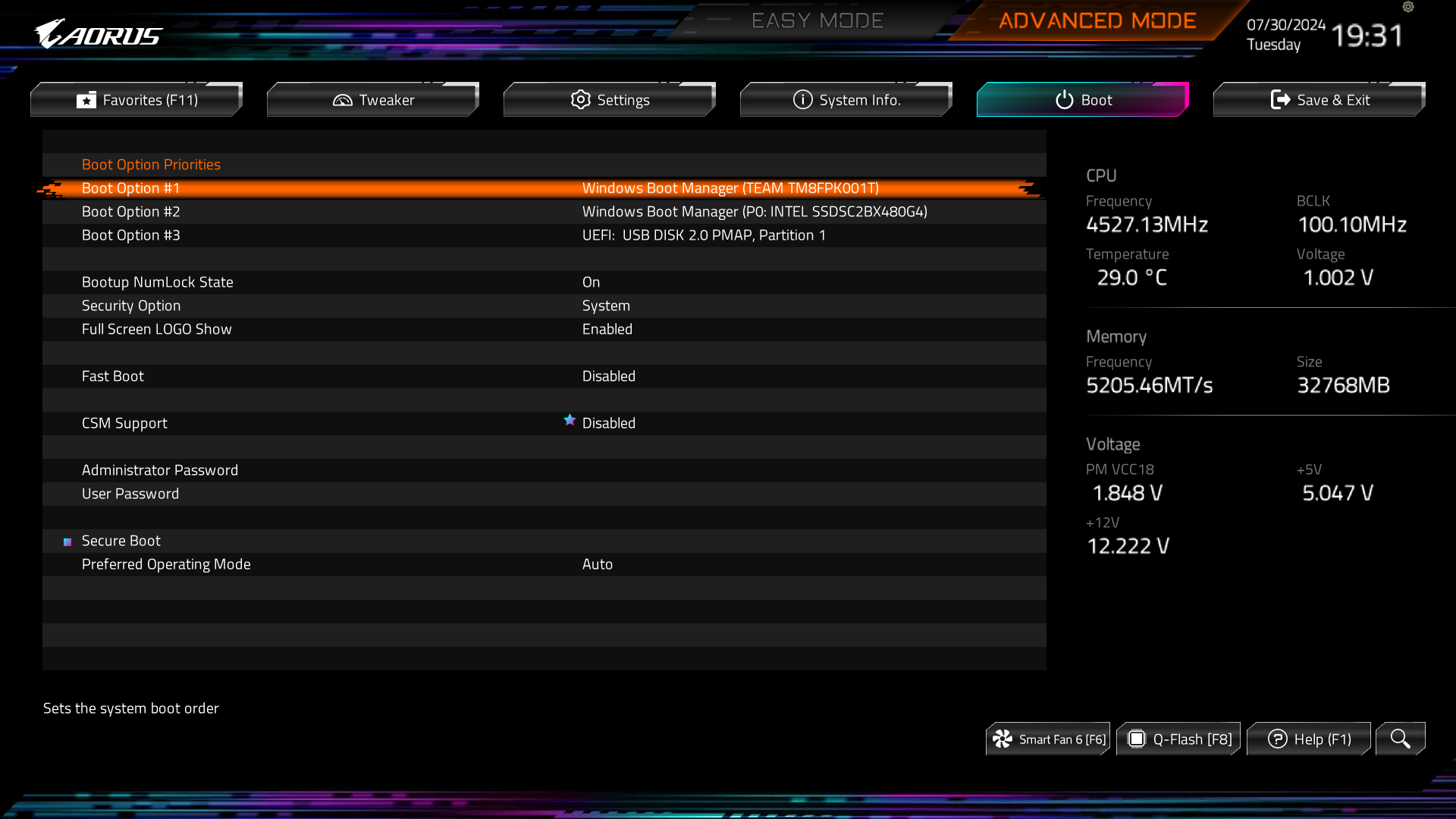The width and height of the screenshot is (1456, 819).
Task: Open Smart Fan 6 via fan icon
Action: pyautogui.click(x=1003, y=739)
